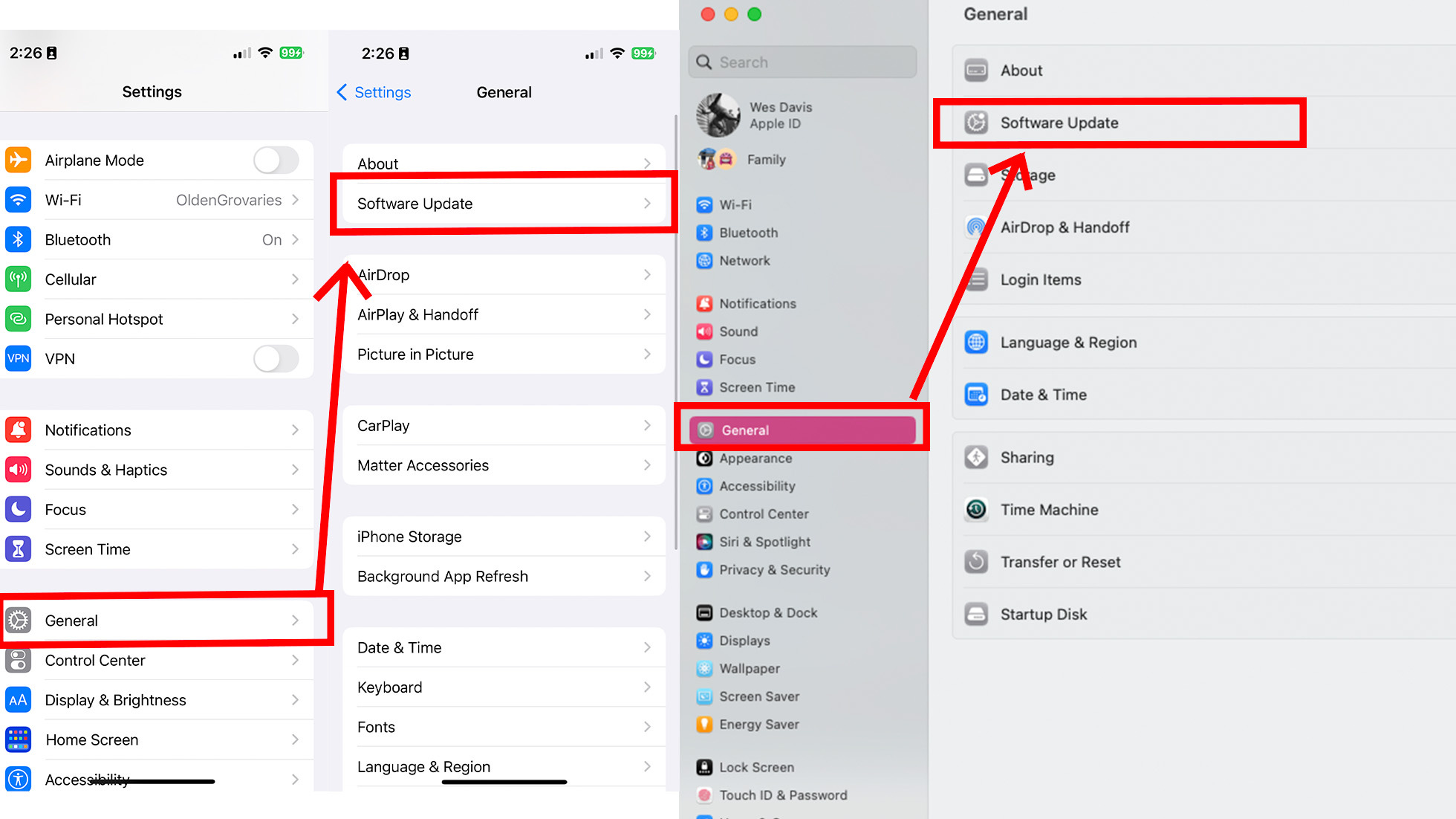The height and width of the screenshot is (819, 1456).
Task: Click the Wi-Fi icon in the macOS sidebar
Action: click(703, 204)
